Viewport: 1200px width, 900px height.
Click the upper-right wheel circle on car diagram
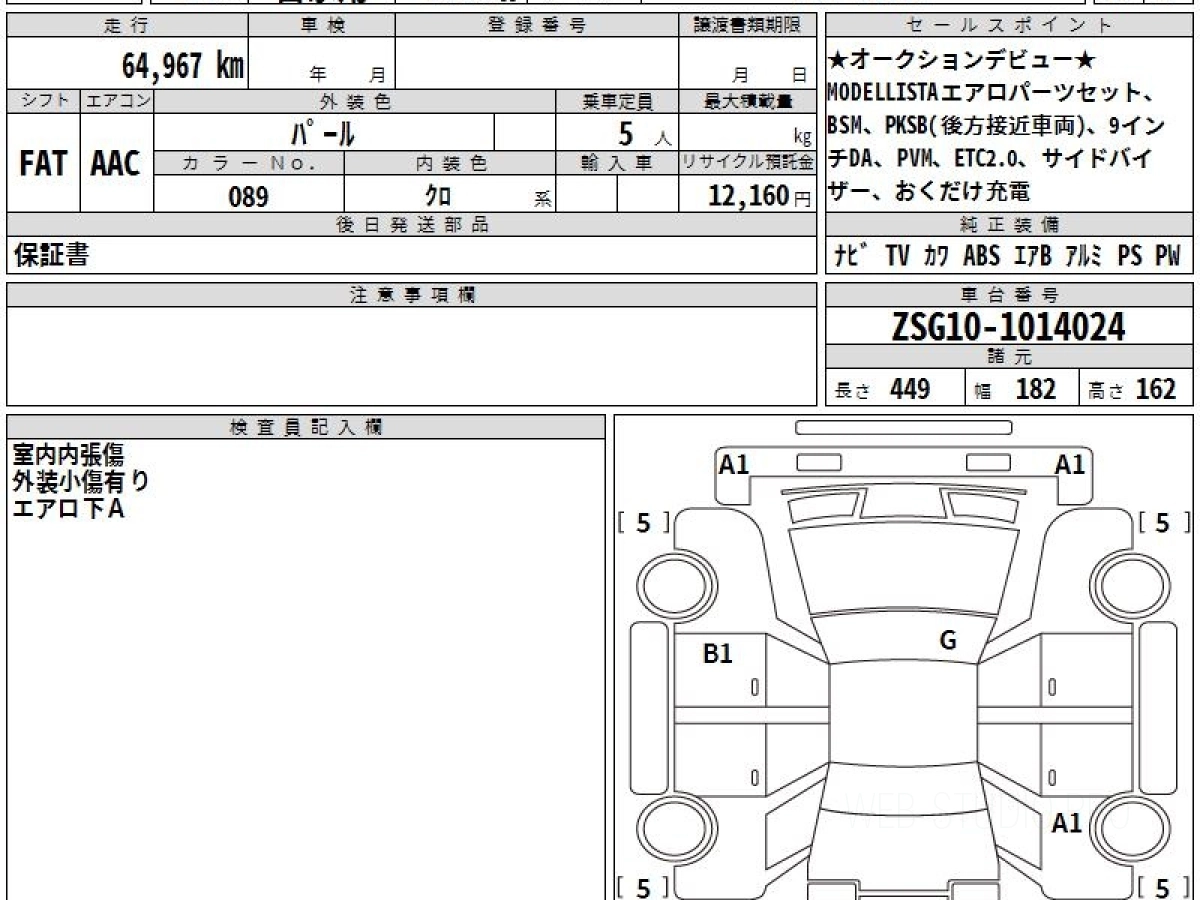tap(1130, 582)
